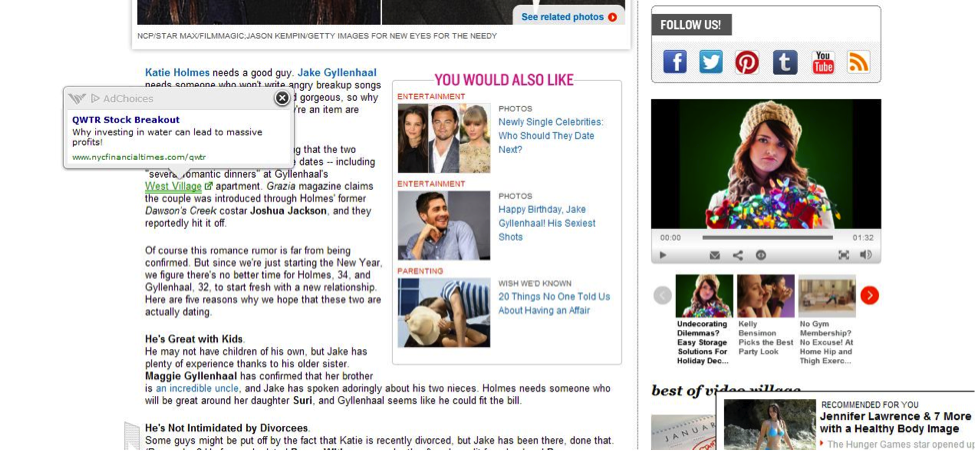The image size is (975, 451).
Task: Go to previous videos in carousel
Action: click(662, 295)
